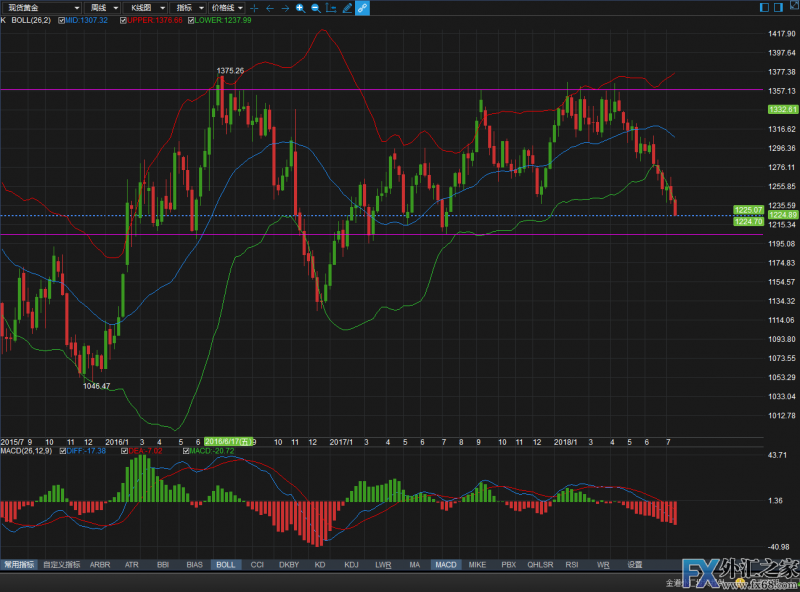This screenshot has width=800, height=592.
Task: Toggle the chain link icon
Action: (362, 7)
